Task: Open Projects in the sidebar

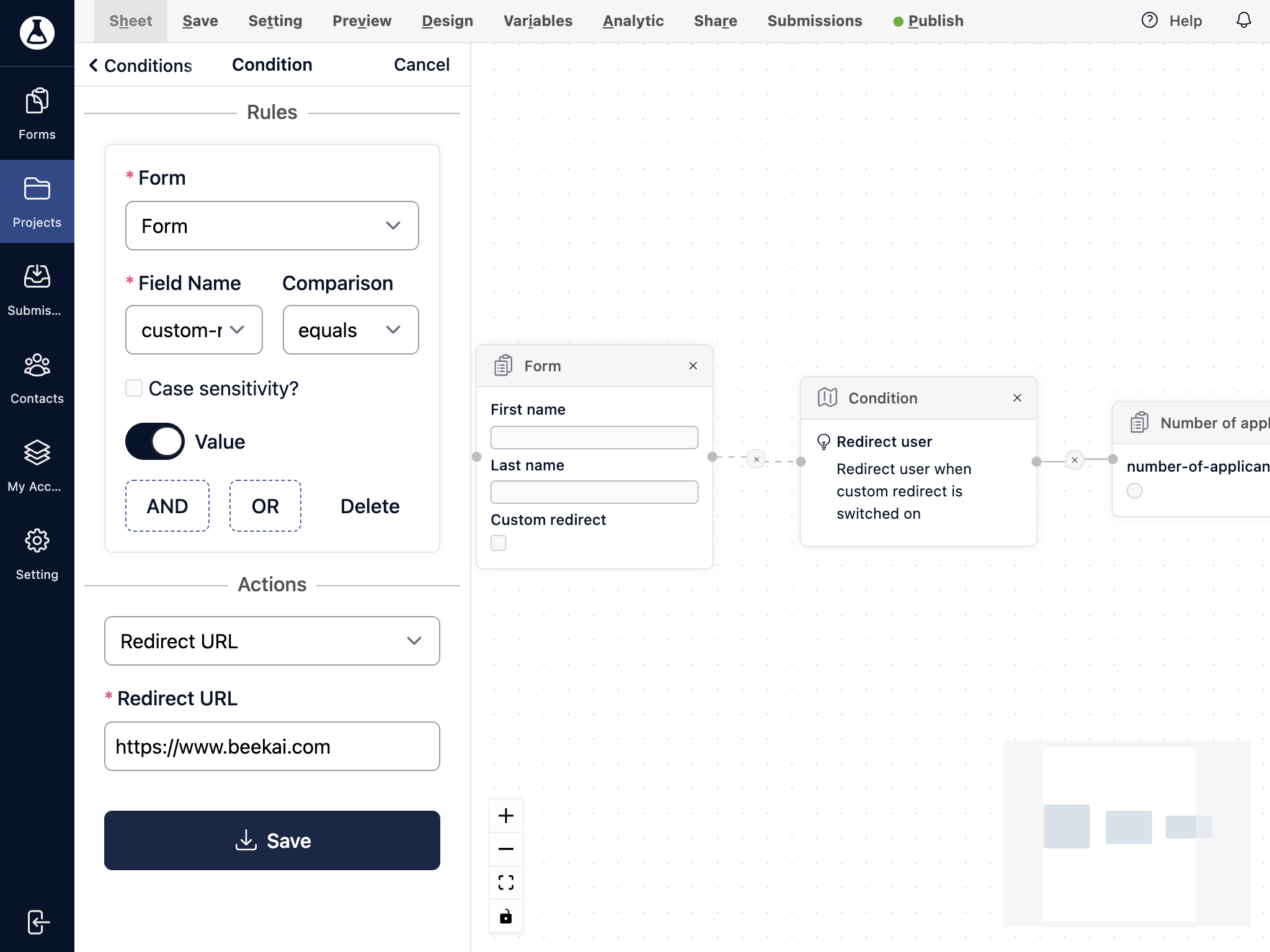Action: pyautogui.click(x=37, y=202)
